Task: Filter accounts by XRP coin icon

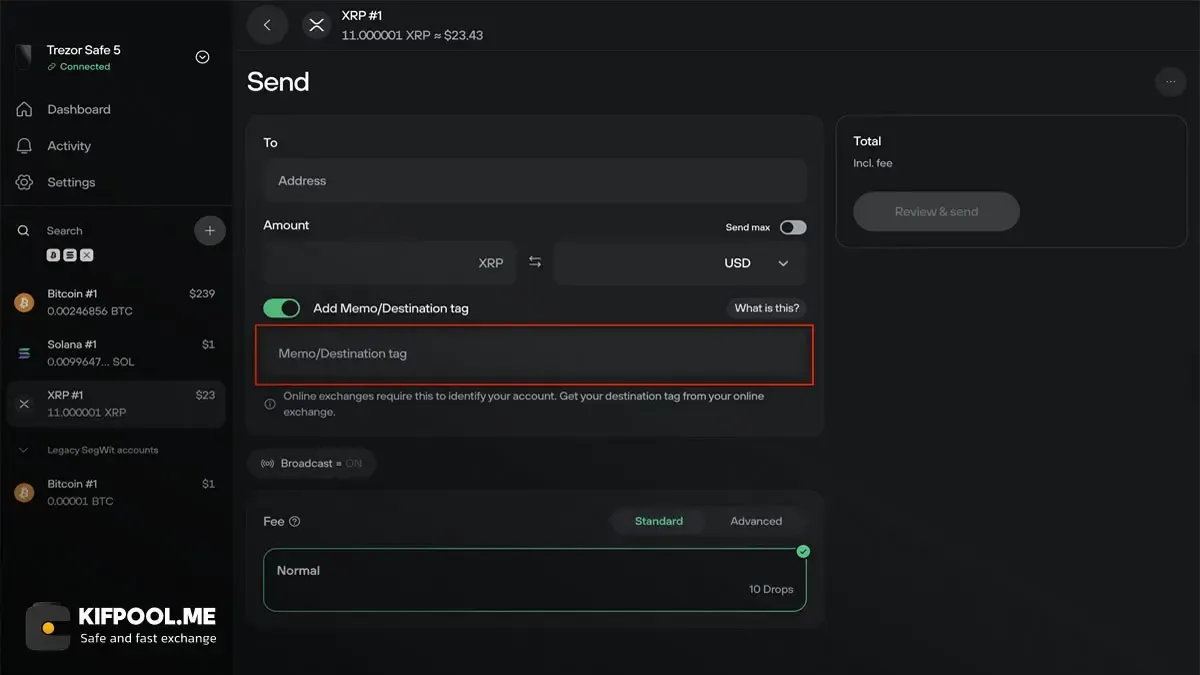Action: click(86, 255)
